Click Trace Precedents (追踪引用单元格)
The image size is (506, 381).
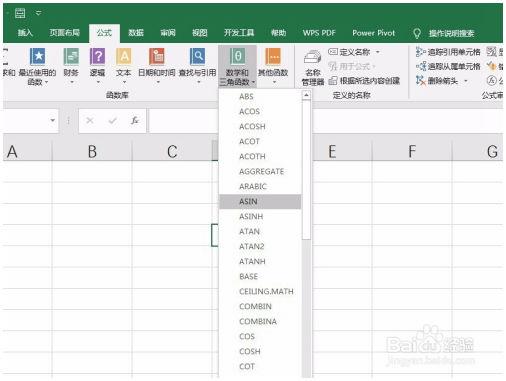tap(448, 52)
